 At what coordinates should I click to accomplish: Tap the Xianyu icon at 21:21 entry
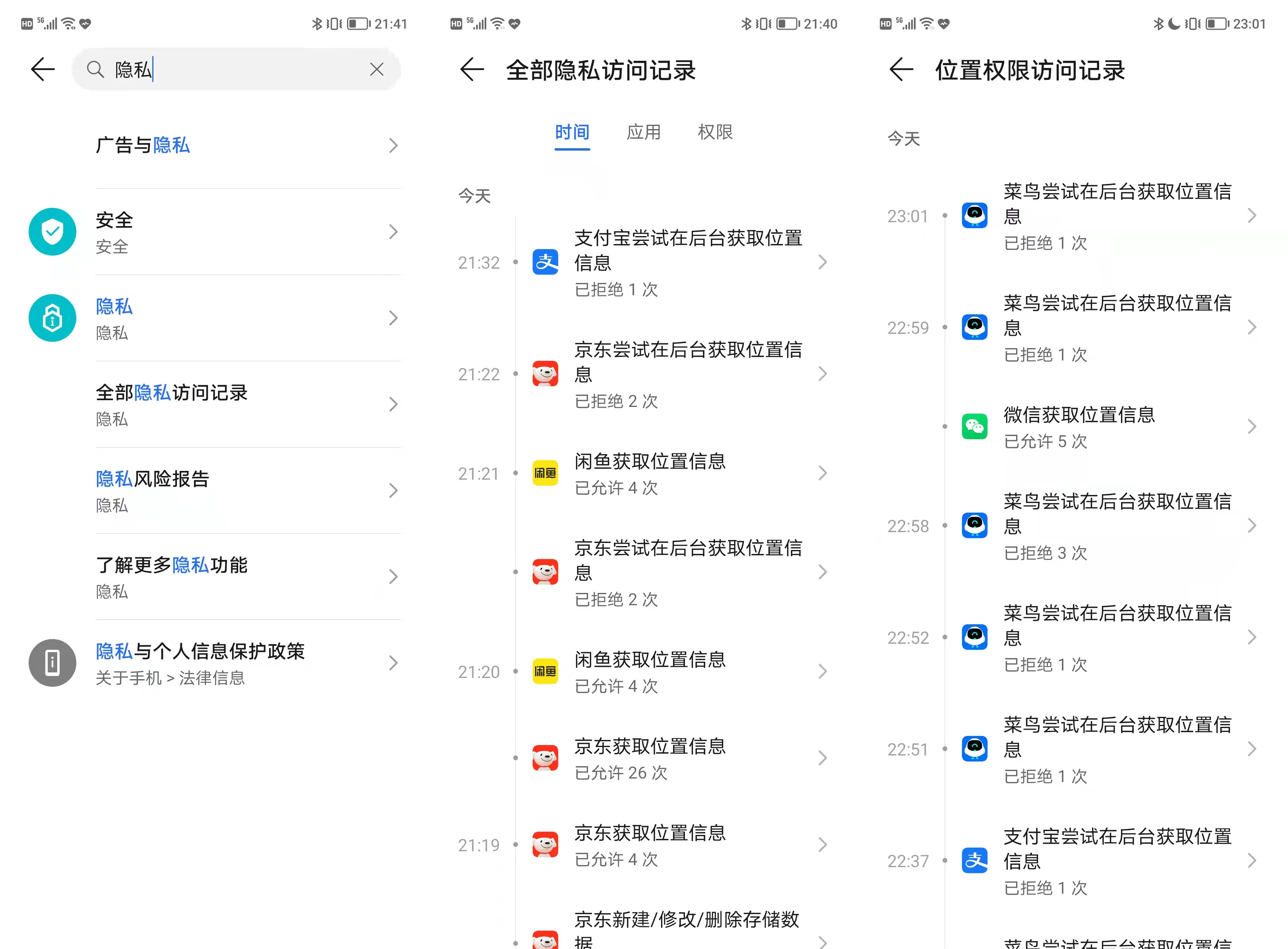pyautogui.click(x=545, y=473)
